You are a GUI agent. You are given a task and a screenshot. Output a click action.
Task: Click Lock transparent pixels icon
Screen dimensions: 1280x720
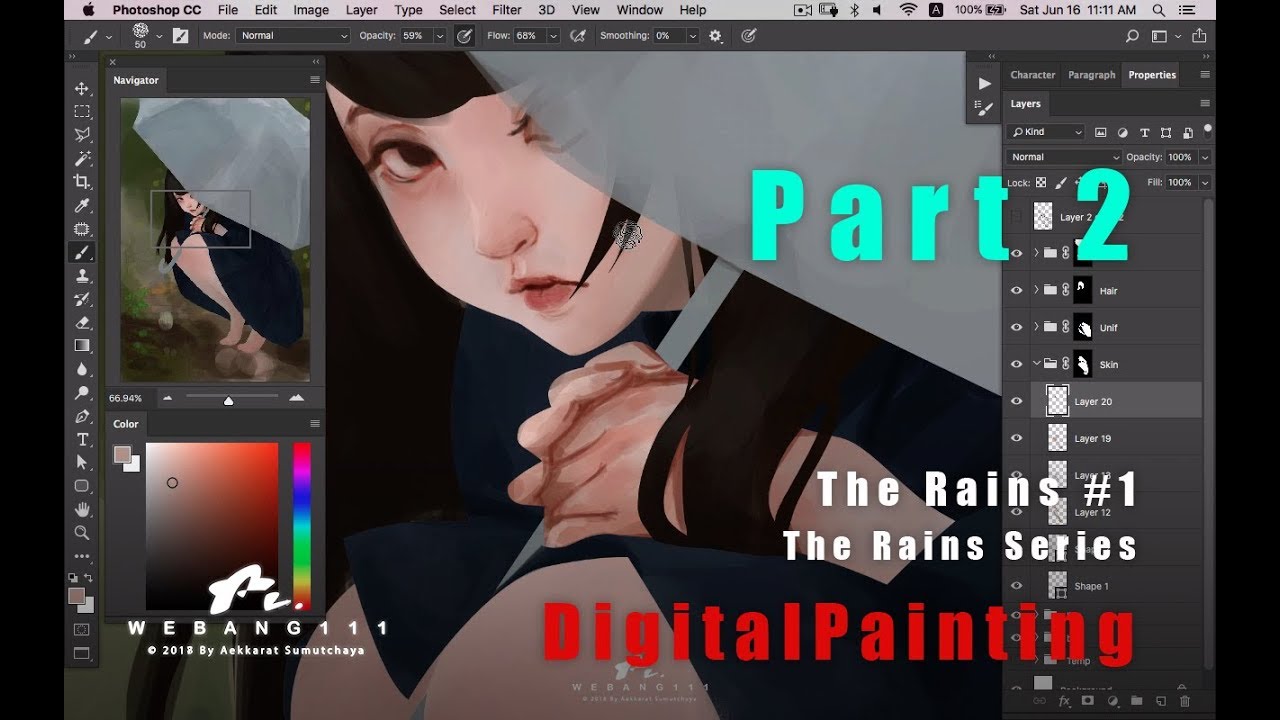click(x=1040, y=183)
